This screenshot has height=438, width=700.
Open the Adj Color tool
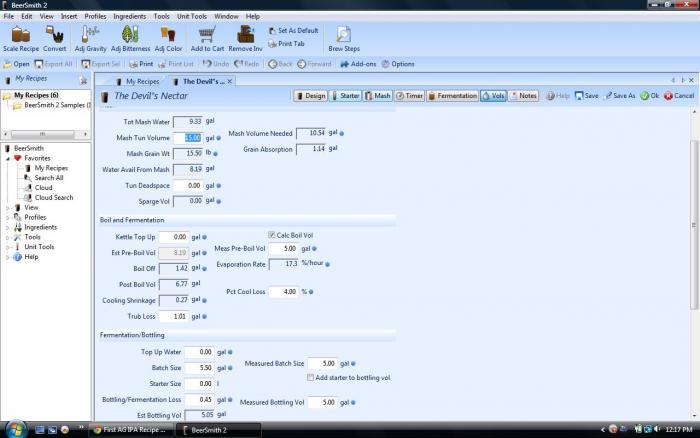[x=168, y=39]
